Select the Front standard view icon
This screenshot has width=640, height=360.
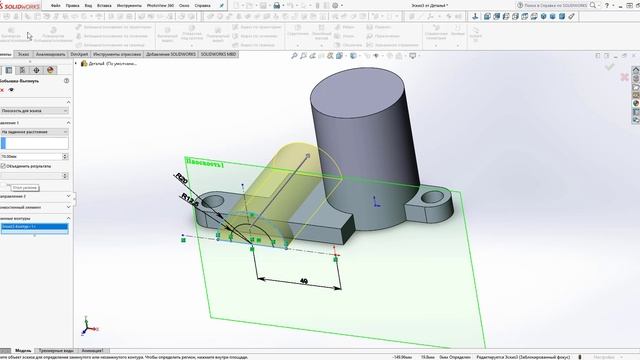[x=487, y=16]
